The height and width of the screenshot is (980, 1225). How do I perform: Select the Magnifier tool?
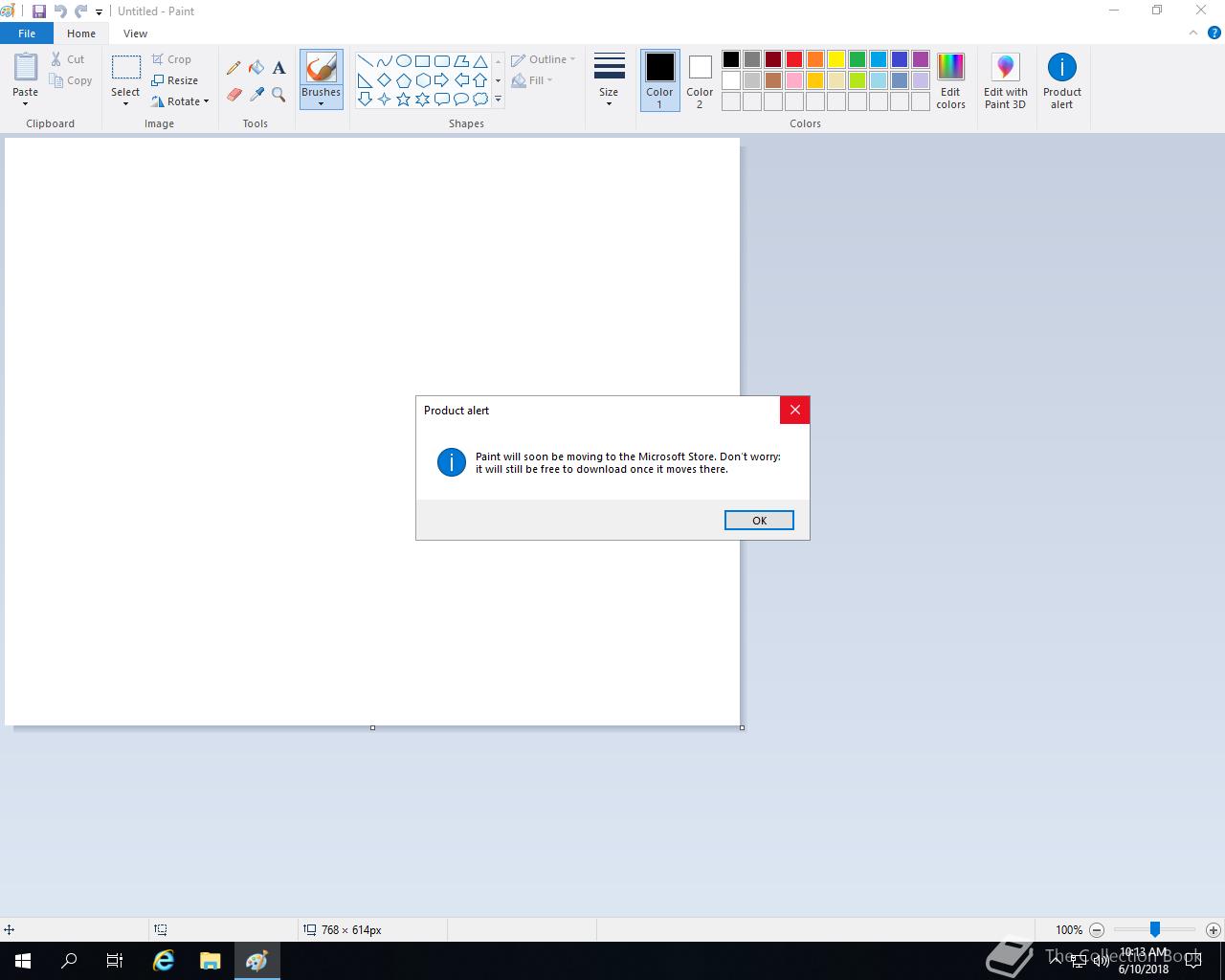[x=278, y=95]
